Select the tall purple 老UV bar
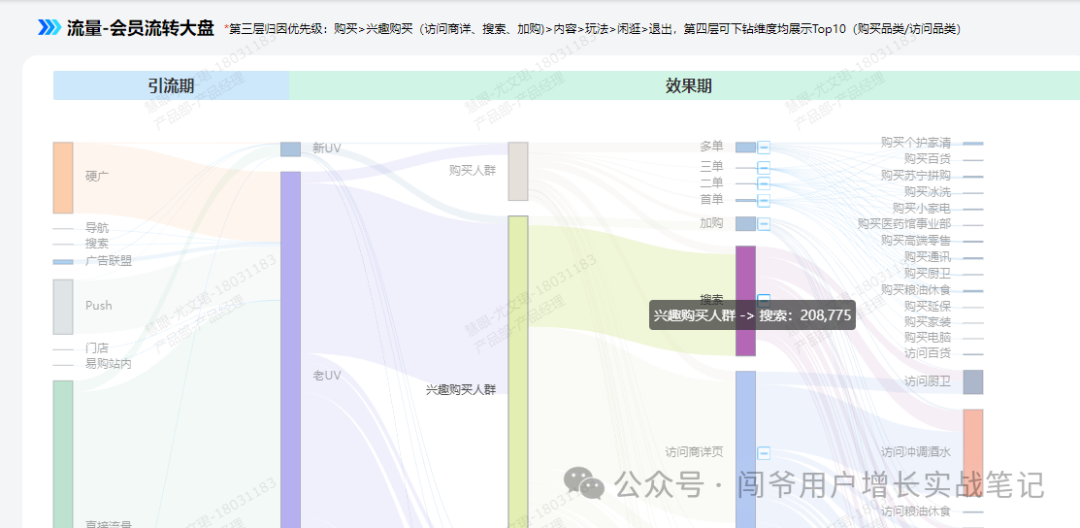 291,350
